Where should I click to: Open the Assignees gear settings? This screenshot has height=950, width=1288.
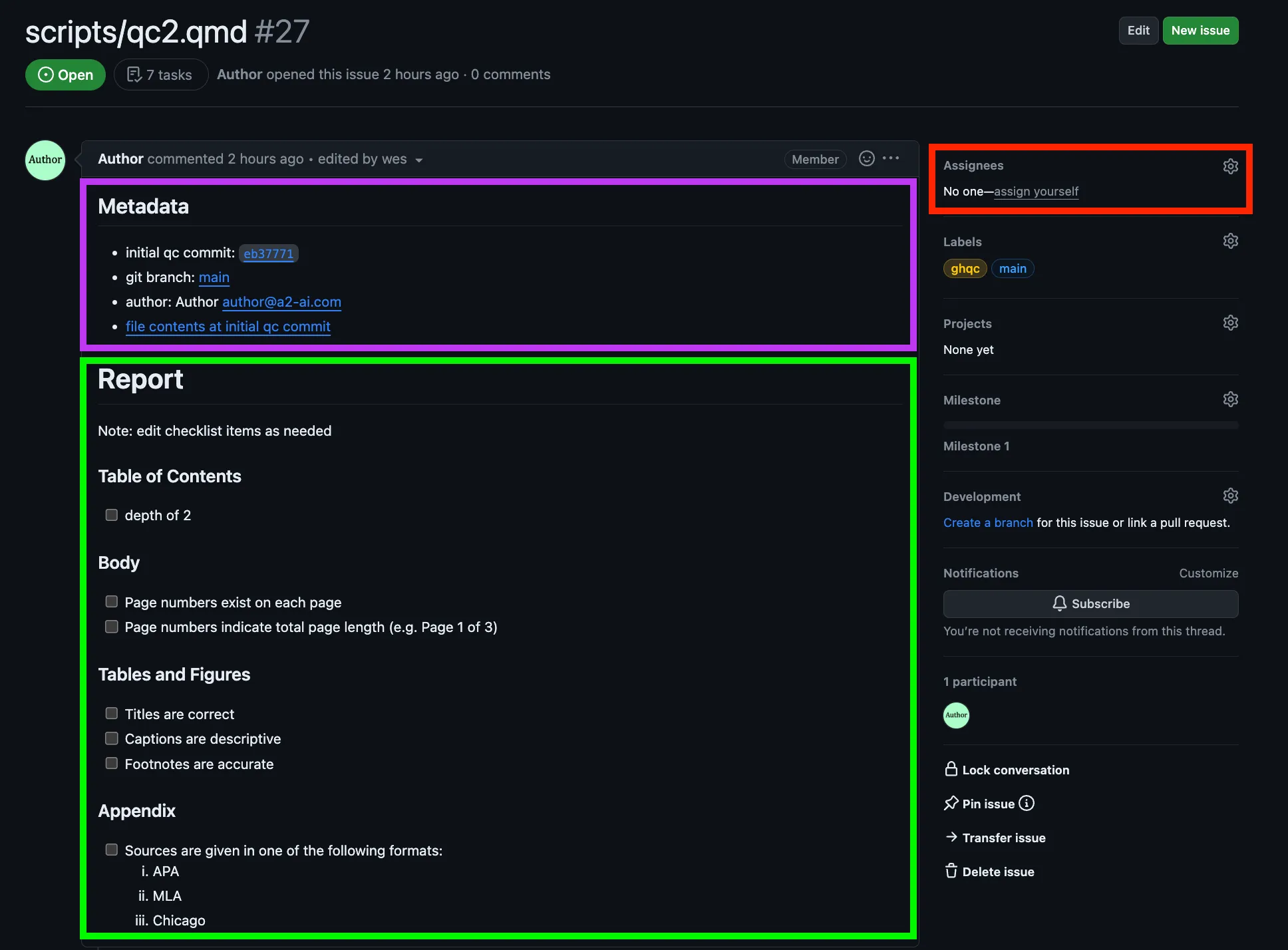1230,166
